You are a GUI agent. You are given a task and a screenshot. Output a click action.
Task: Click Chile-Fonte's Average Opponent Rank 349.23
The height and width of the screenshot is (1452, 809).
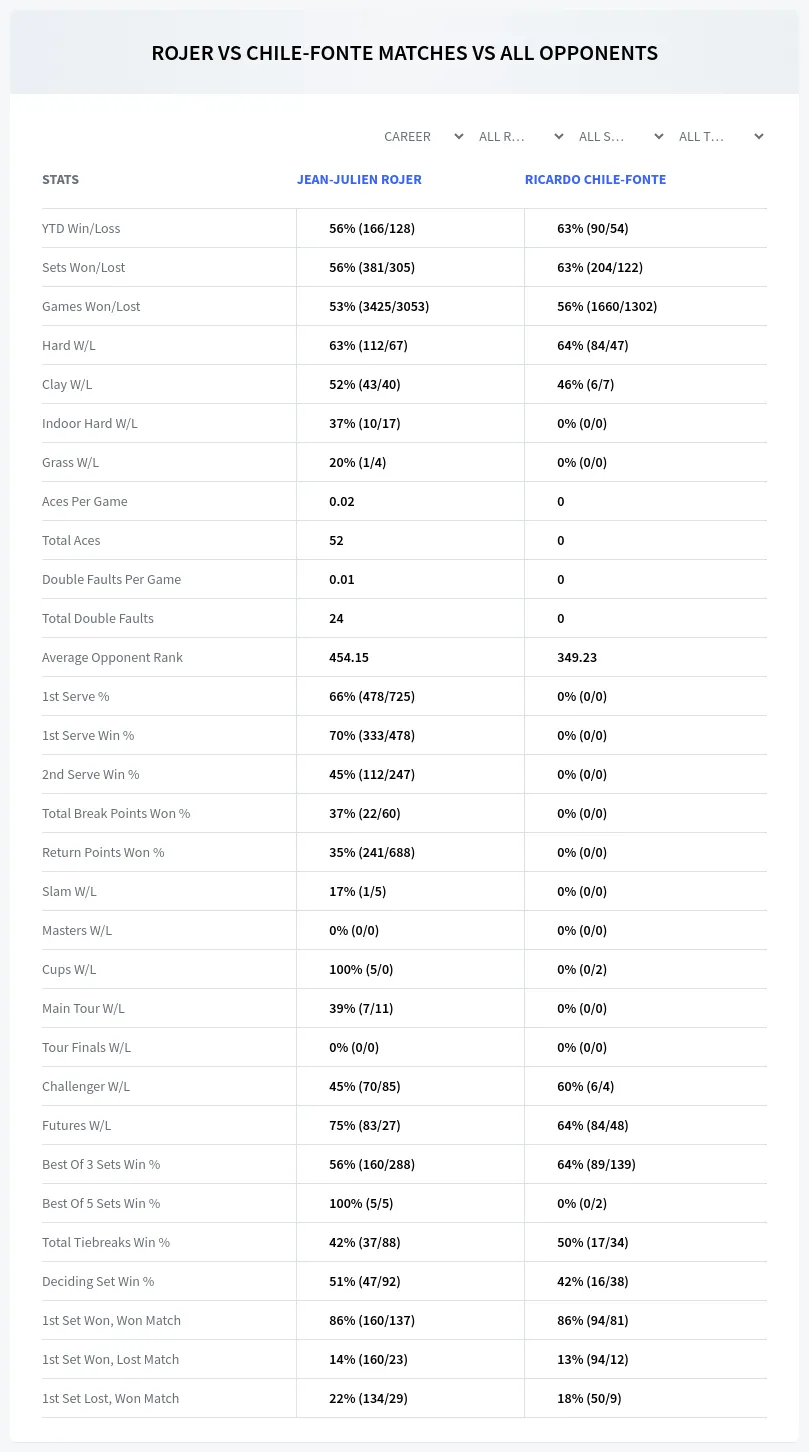(x=577, y=657)
